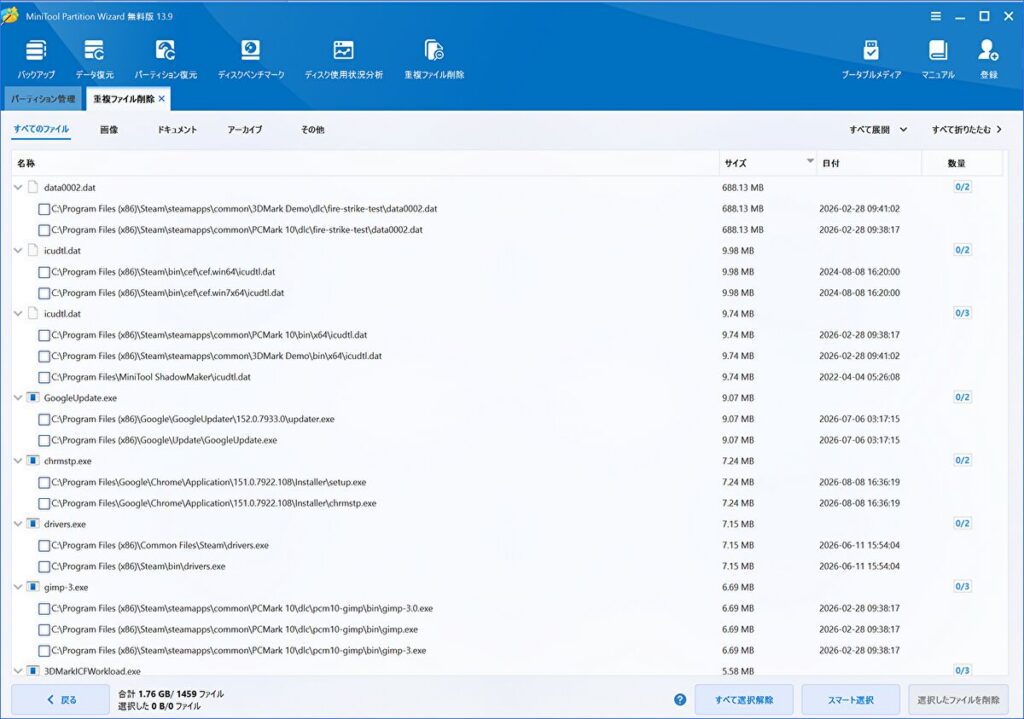Viewport: 1024px width, 719px height.
Task: Click すべて選択解除 button
Action: [x=744, y=699]
